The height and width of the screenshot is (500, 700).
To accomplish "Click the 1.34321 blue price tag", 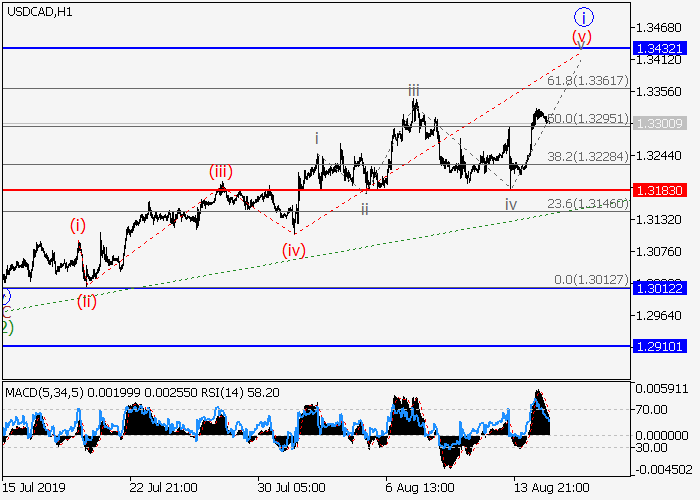I will click(660, 48).
